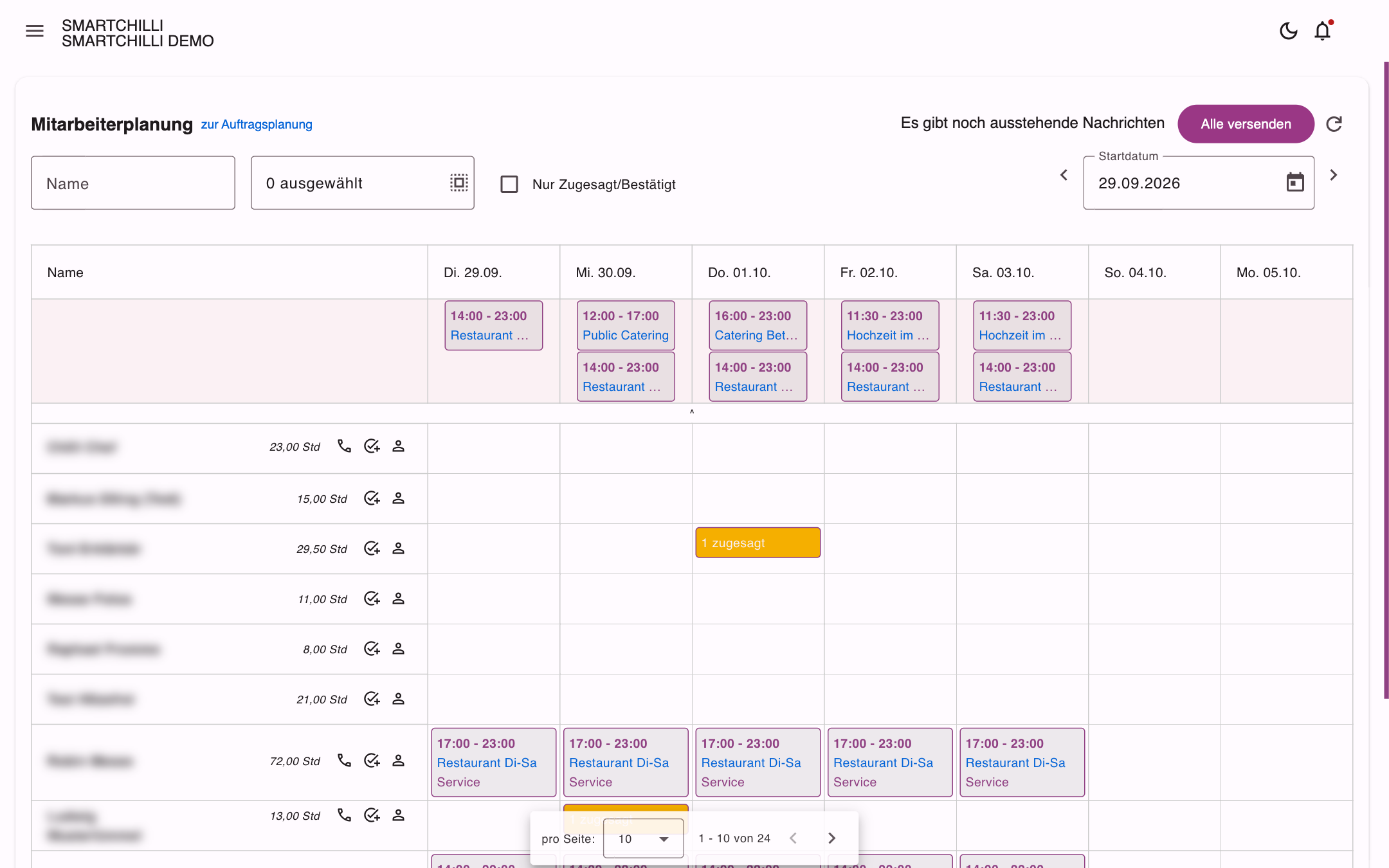Click the page's vertical scrollbar
Screen dimensions: 1389x868
tap(1386, 379)
